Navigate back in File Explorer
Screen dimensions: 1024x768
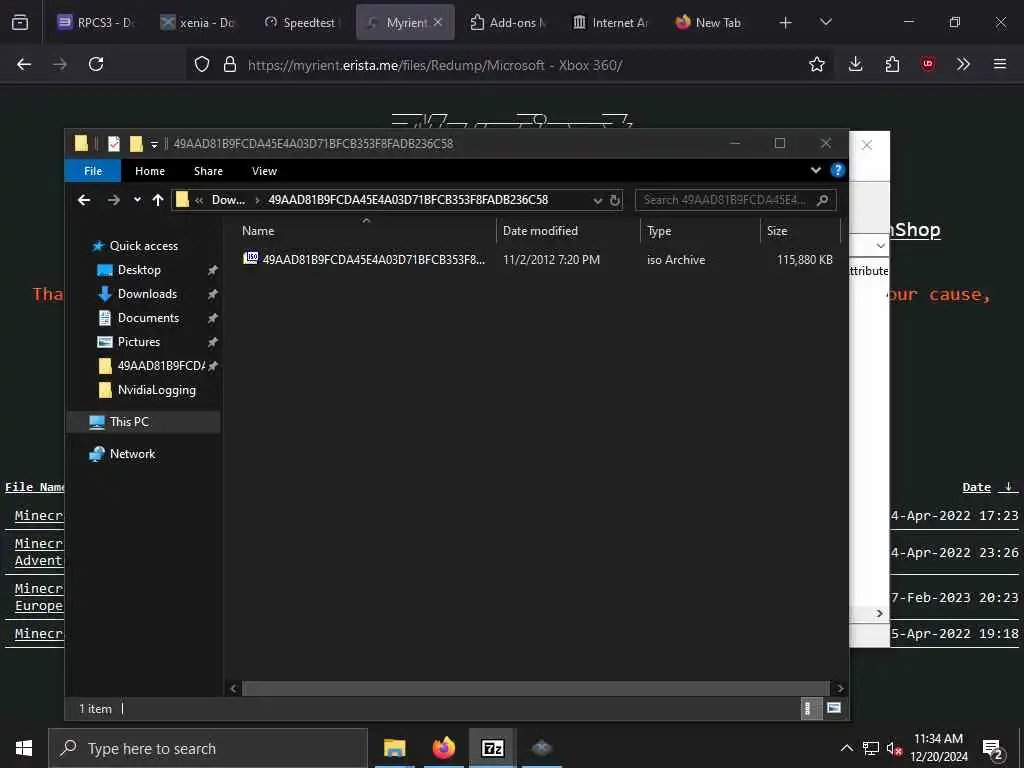[x=84, y=200]
